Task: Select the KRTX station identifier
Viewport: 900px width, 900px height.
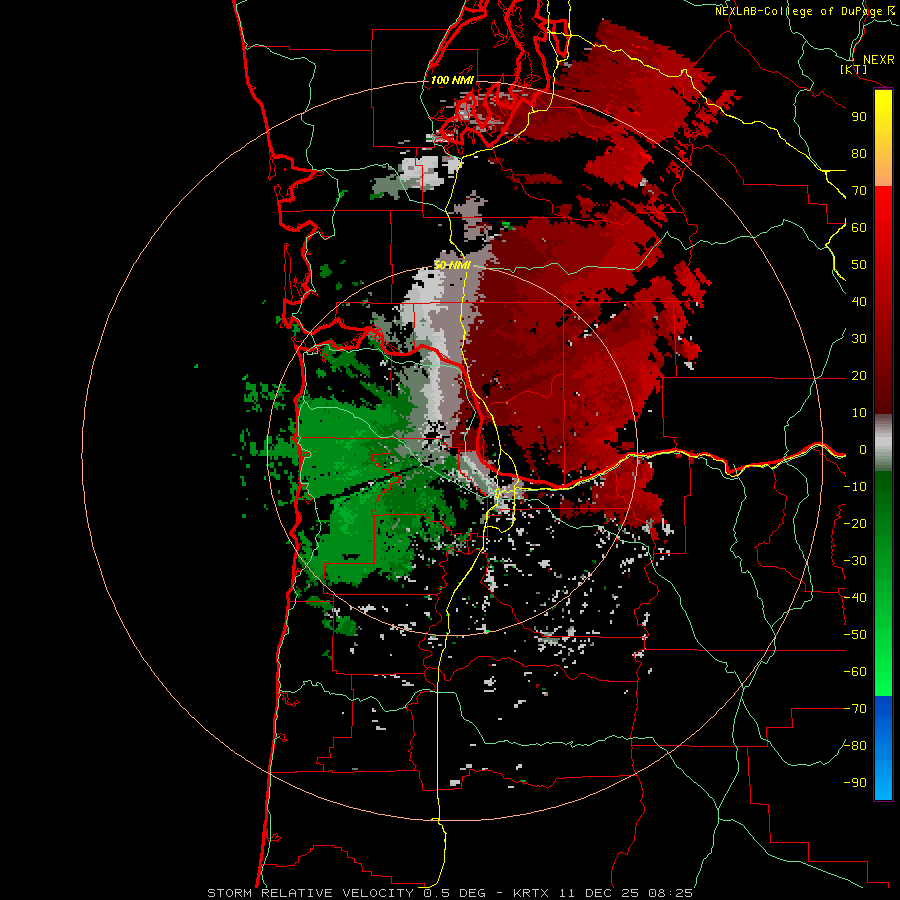Action: click(531, 893)
